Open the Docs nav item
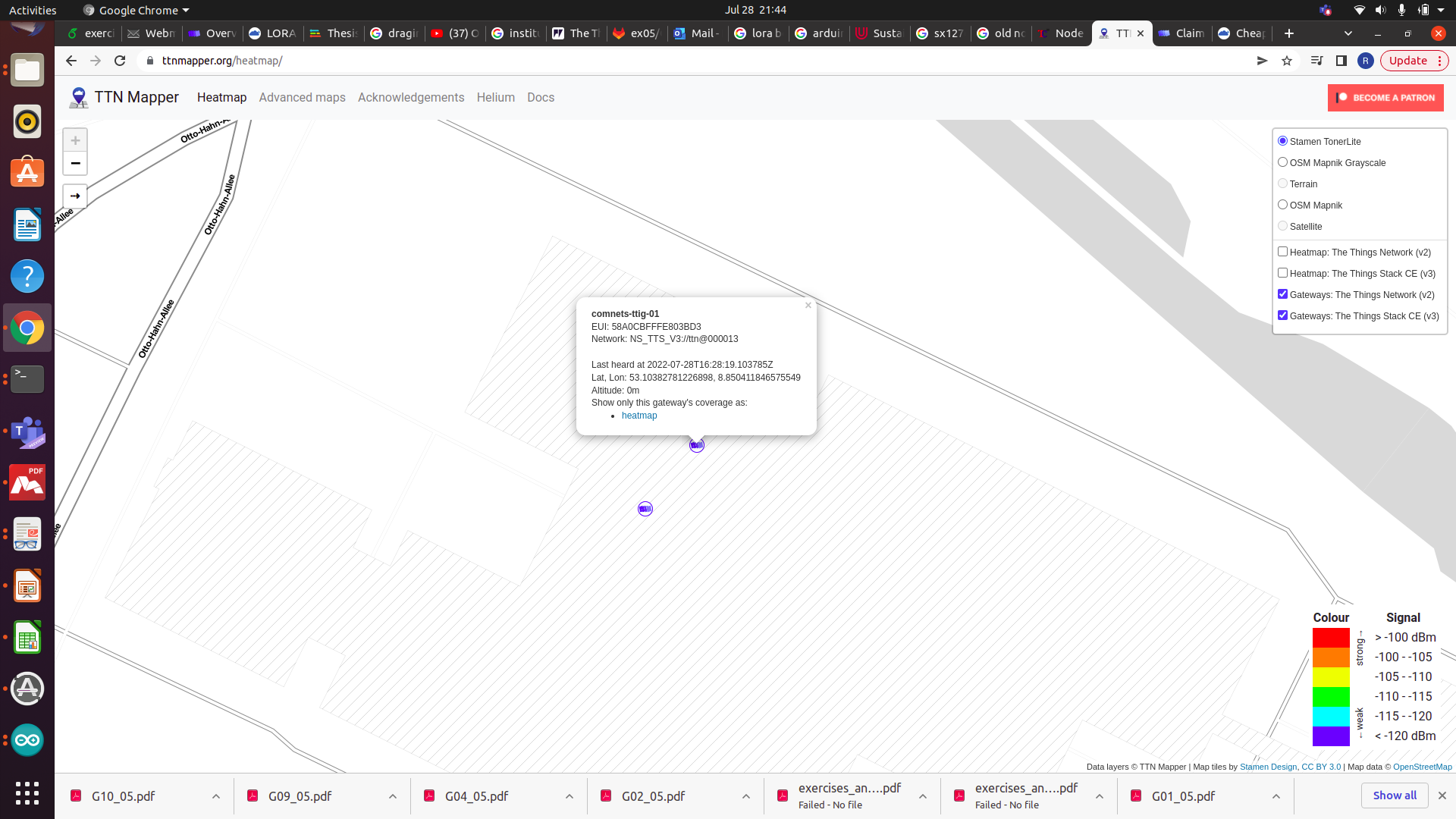 pyautogui.click(x=541, y=97)
